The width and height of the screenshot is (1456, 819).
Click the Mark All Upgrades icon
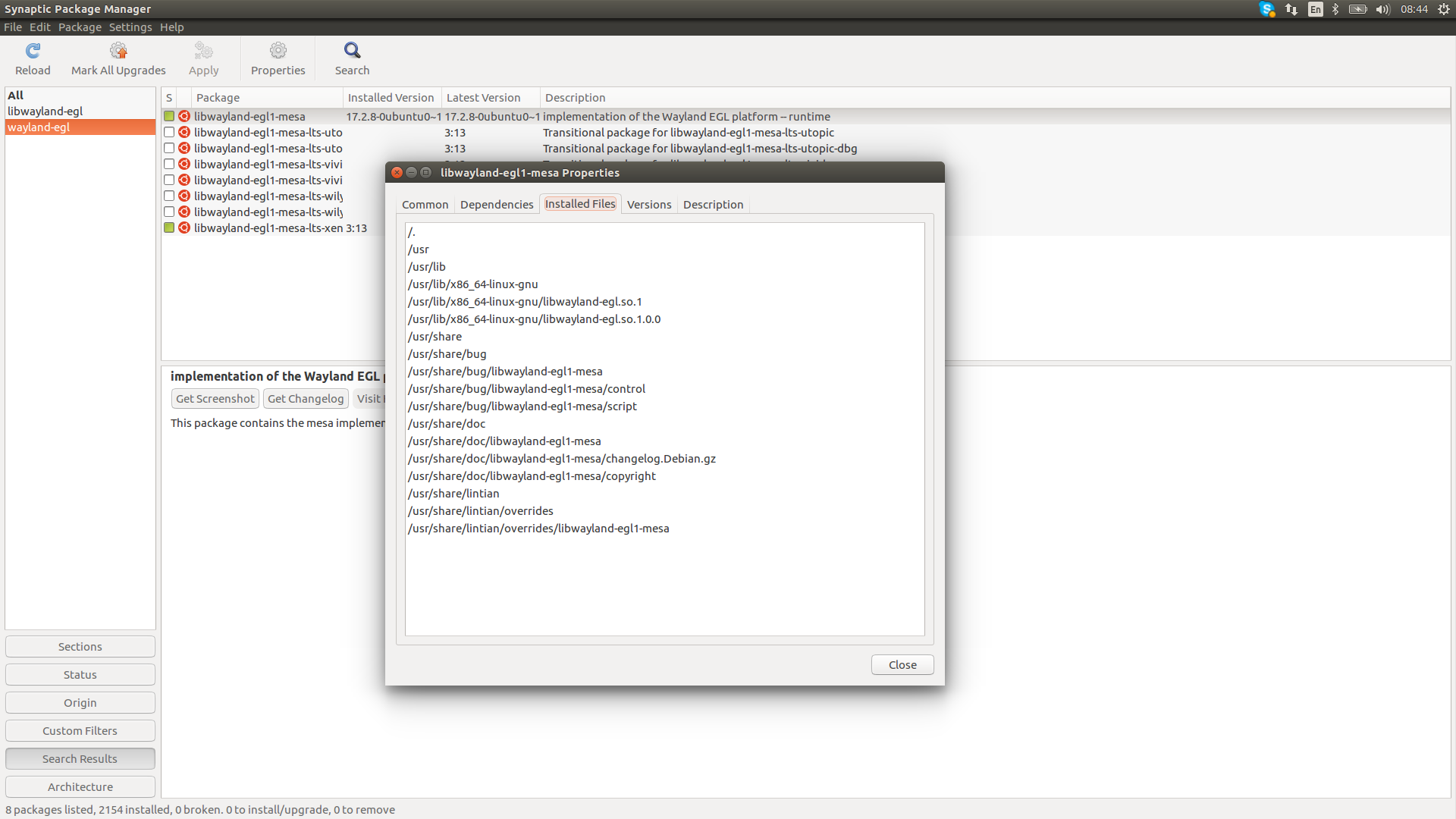pos(118,51)
